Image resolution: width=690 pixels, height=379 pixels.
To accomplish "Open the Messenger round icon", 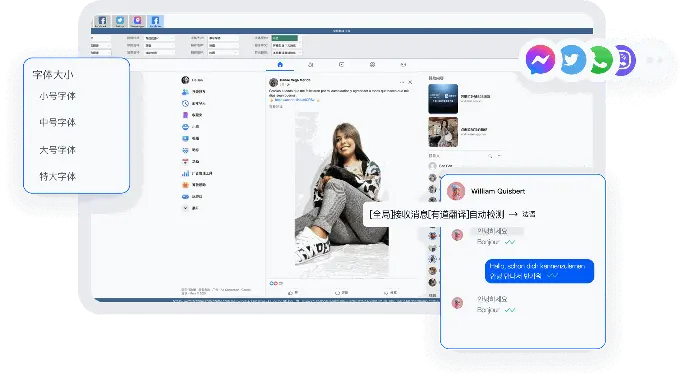I will [x=540, y=59].
